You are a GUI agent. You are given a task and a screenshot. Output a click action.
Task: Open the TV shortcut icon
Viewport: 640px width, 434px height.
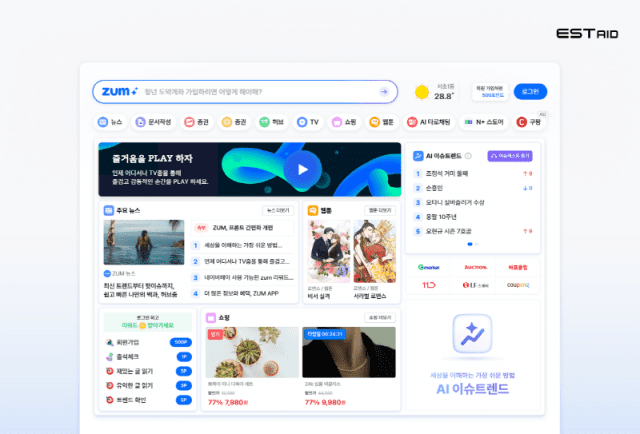[302, 122]
